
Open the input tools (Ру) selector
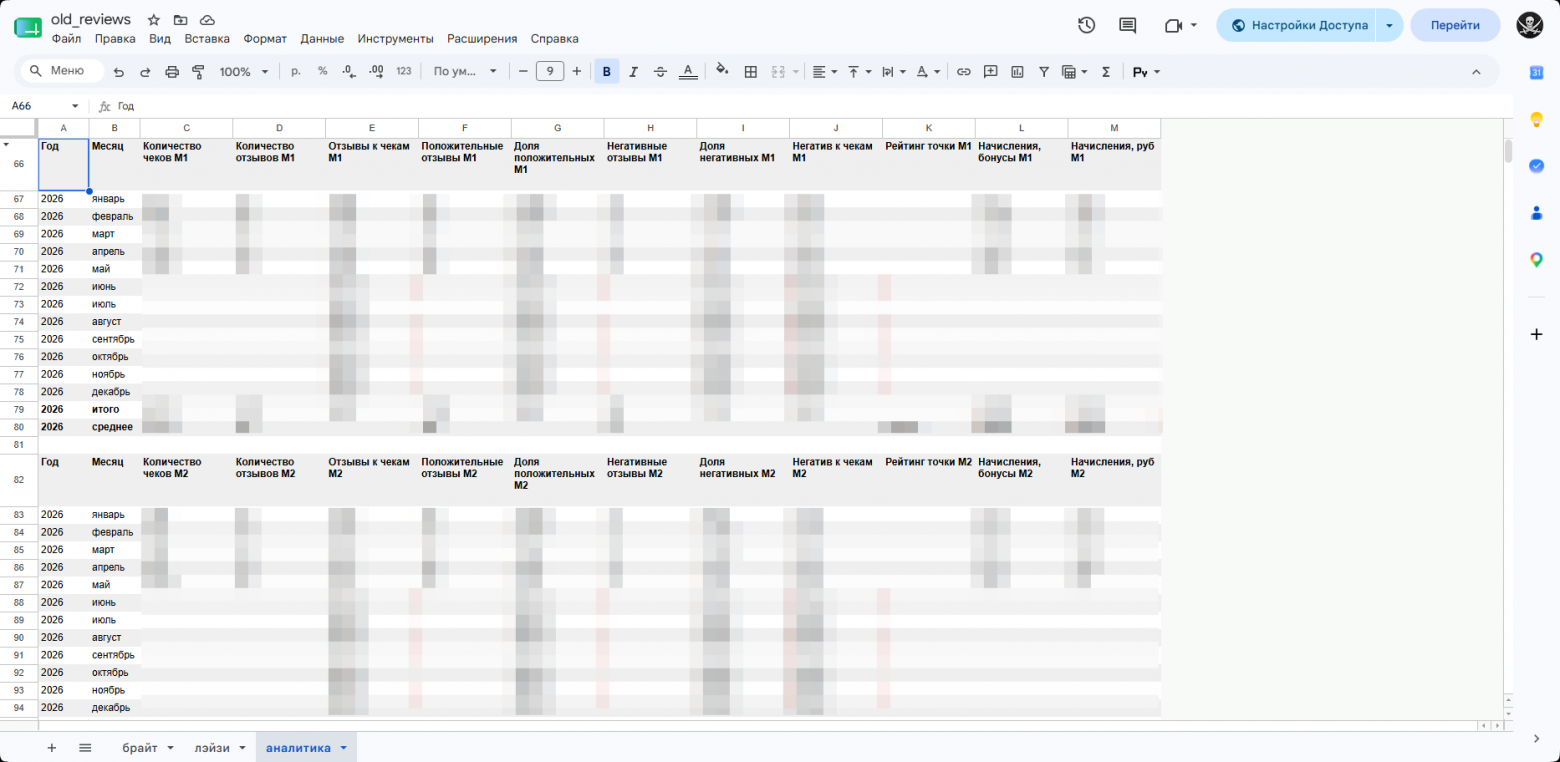tap(1146, 71)
